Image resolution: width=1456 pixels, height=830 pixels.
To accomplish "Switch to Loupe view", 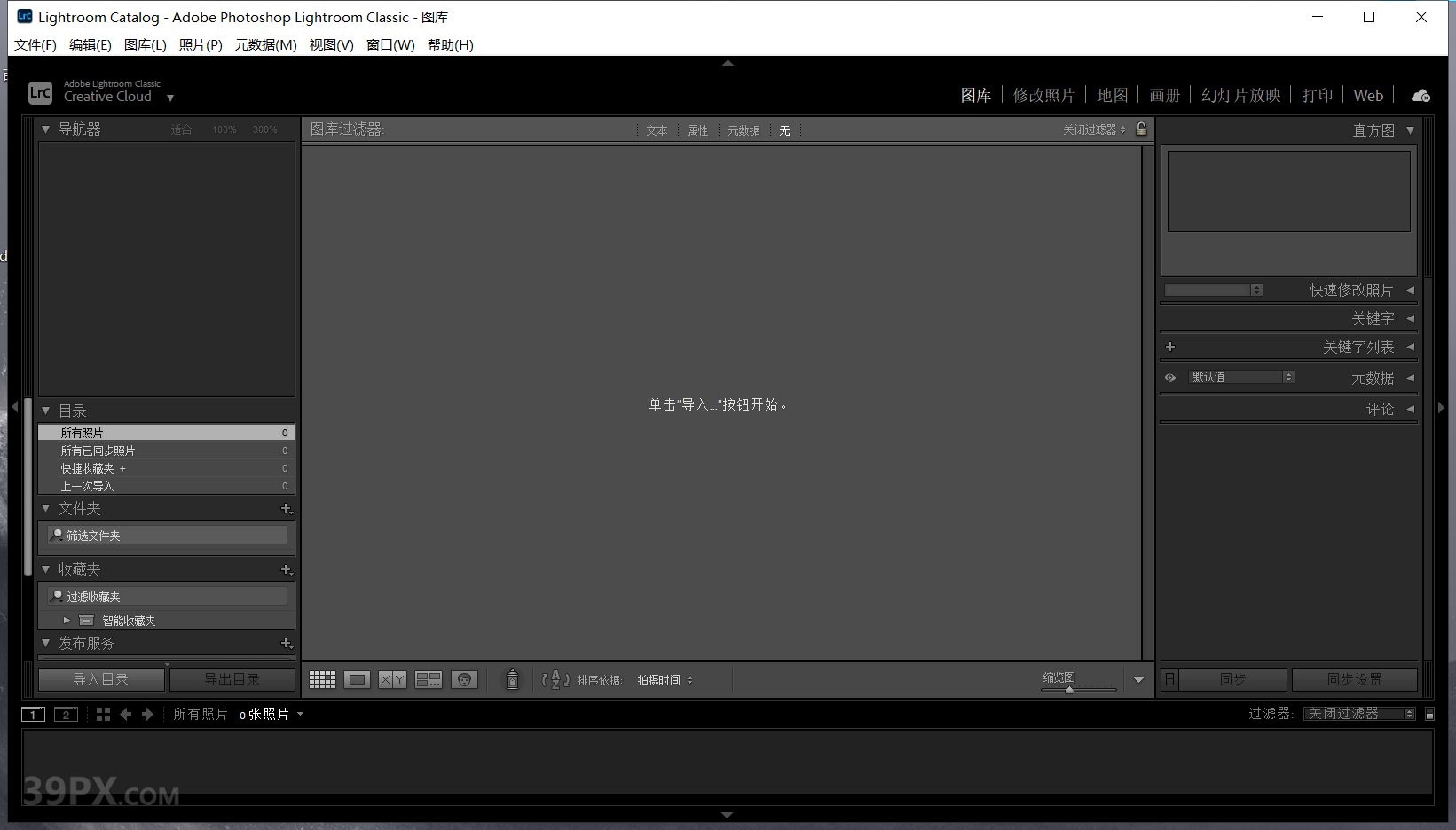I will [x=358, y=680].
